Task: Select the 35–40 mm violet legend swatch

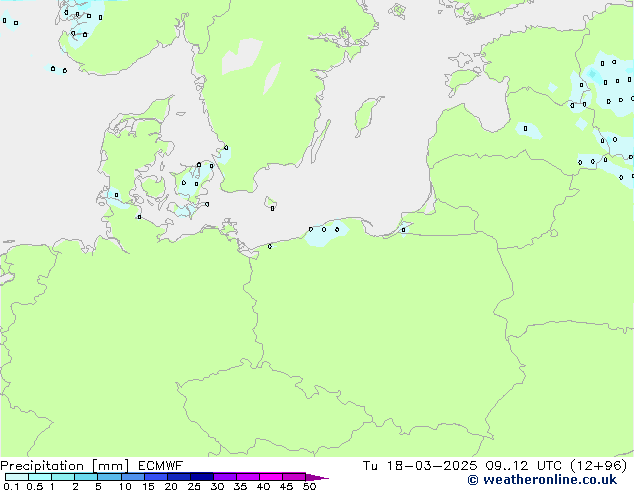Action: point(248,477)
